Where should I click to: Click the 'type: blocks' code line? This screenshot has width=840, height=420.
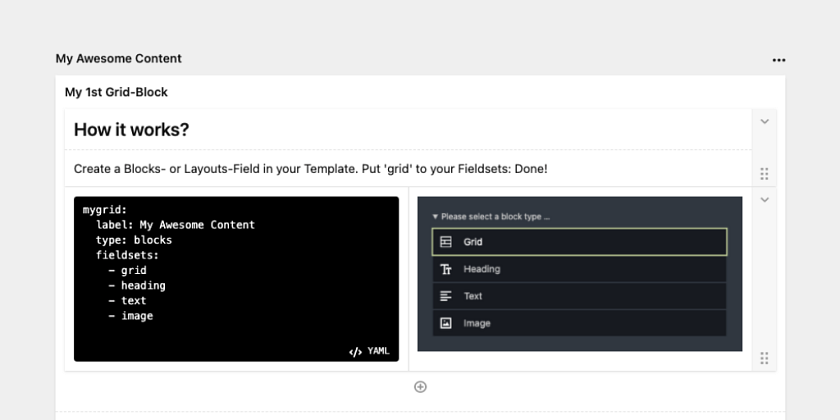(134, 240)
